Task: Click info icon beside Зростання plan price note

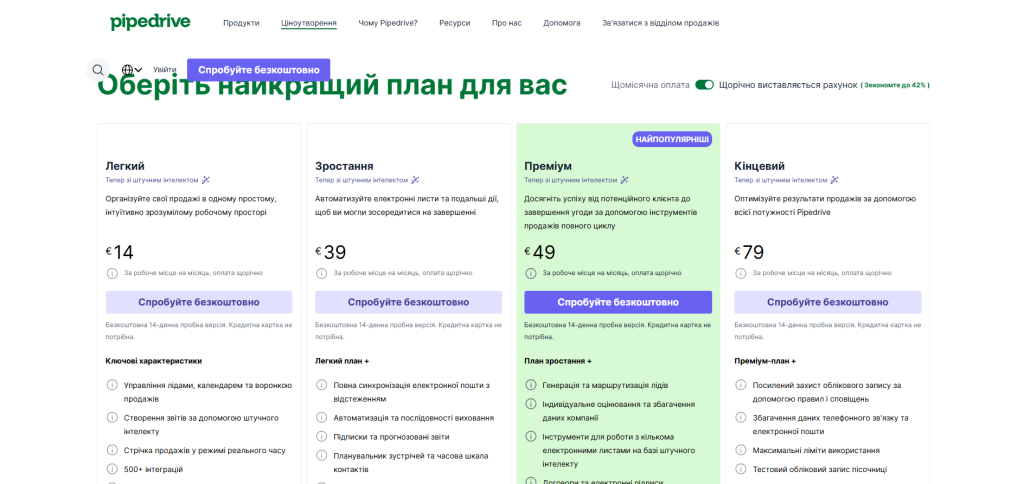Action: tap(322, 273)
